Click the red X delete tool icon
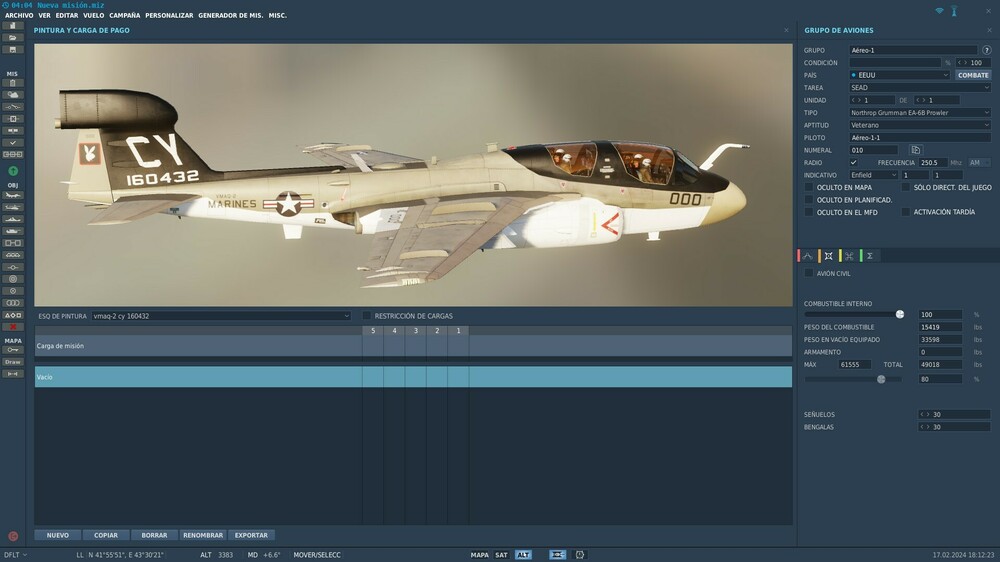The height and width of the screenshot is (562, 1000). pyautogui.click(x=13, y=327)
